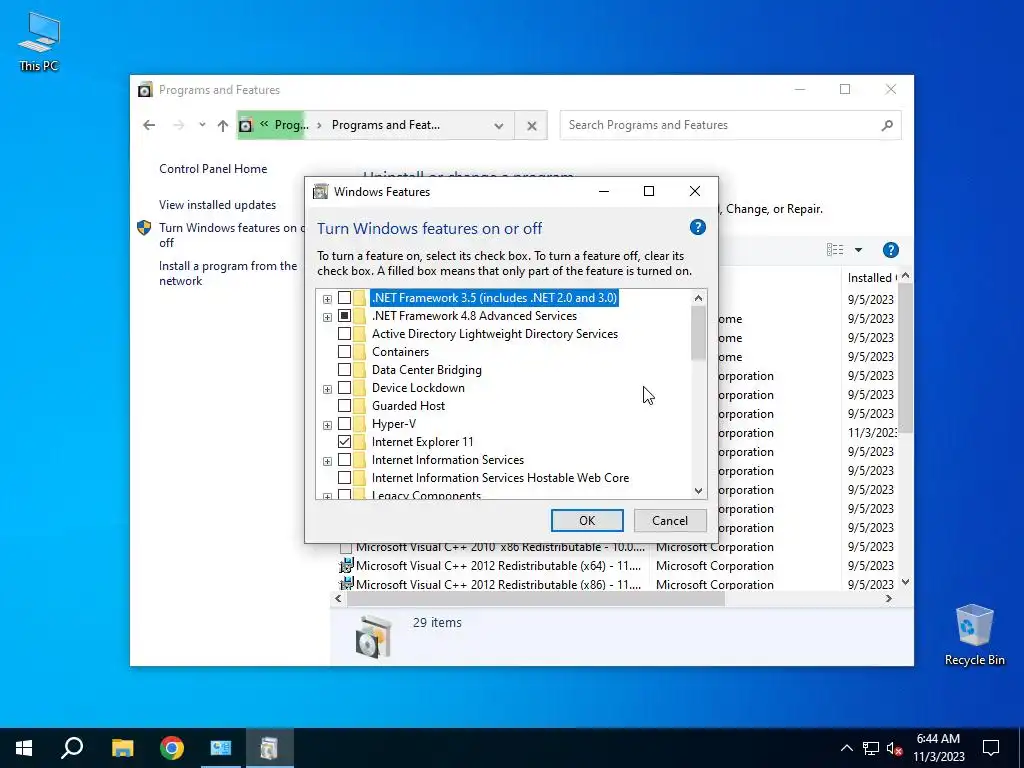
Task: Expand Device Lockdown tree node
Action: pyautogui.click(x=327, y=389)
